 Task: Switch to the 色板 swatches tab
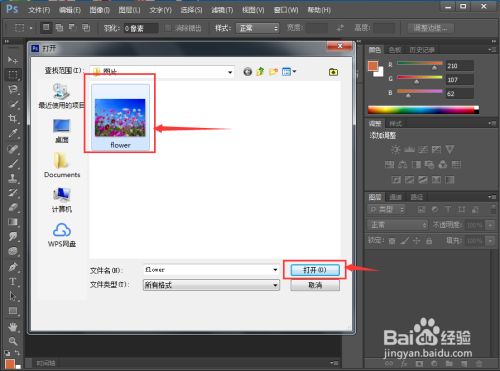pos(395,50)
